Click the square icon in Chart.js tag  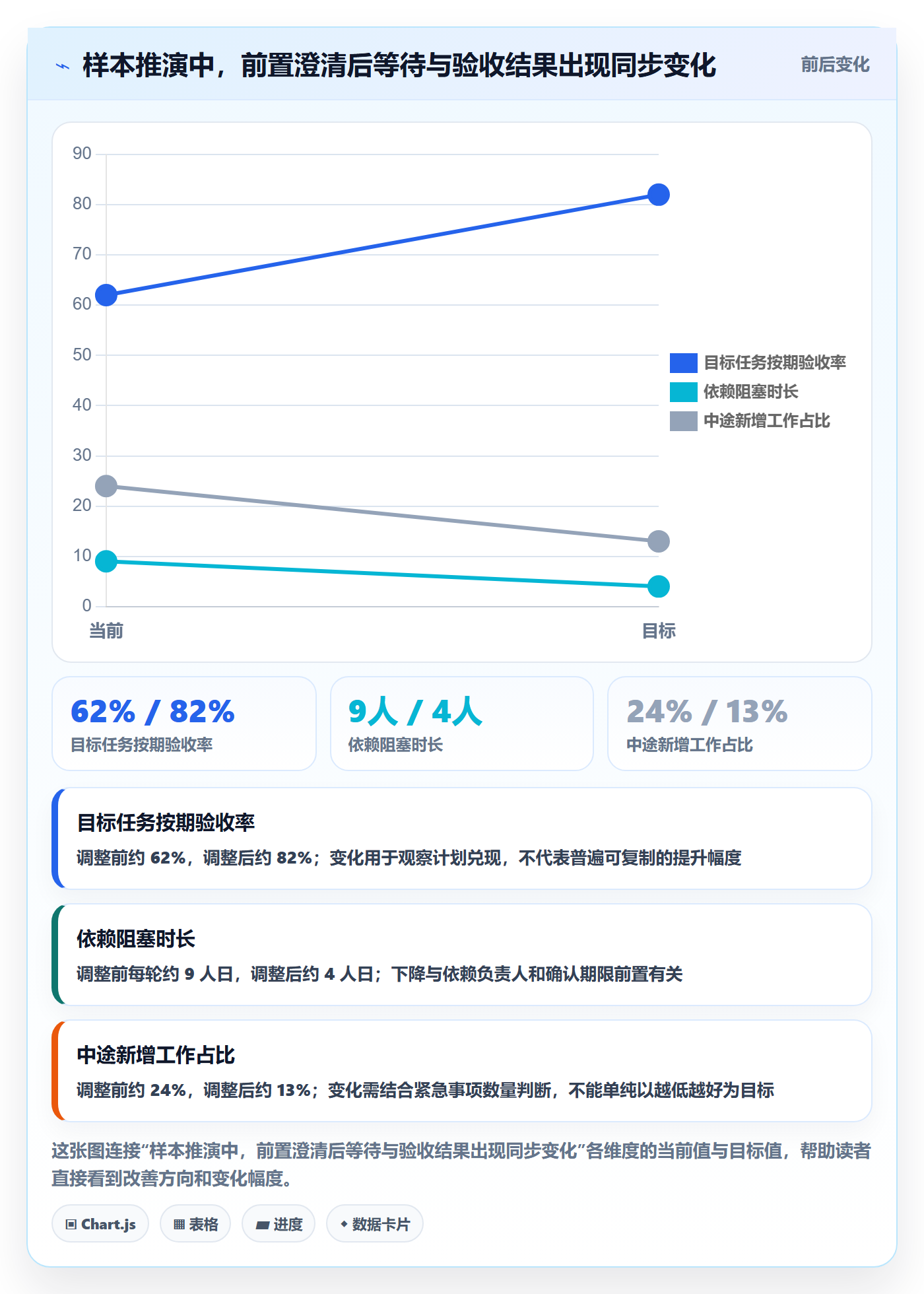[x=71, y=1225]
